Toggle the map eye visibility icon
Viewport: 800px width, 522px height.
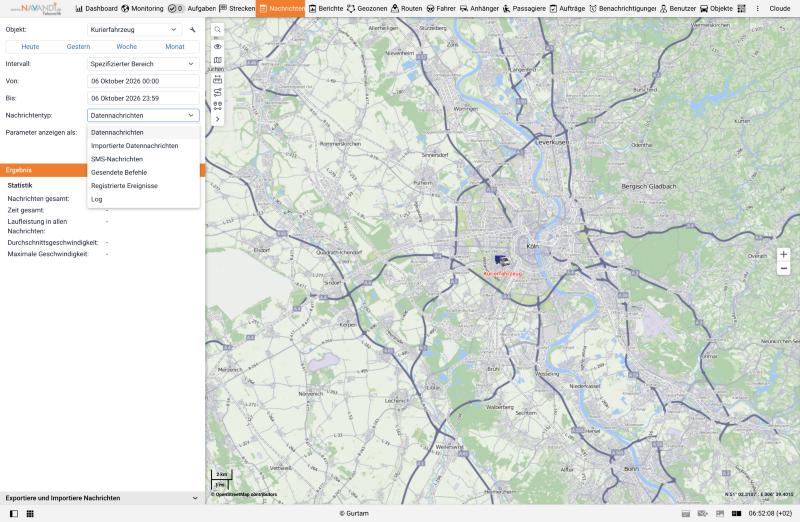click(x=217, y=46)
